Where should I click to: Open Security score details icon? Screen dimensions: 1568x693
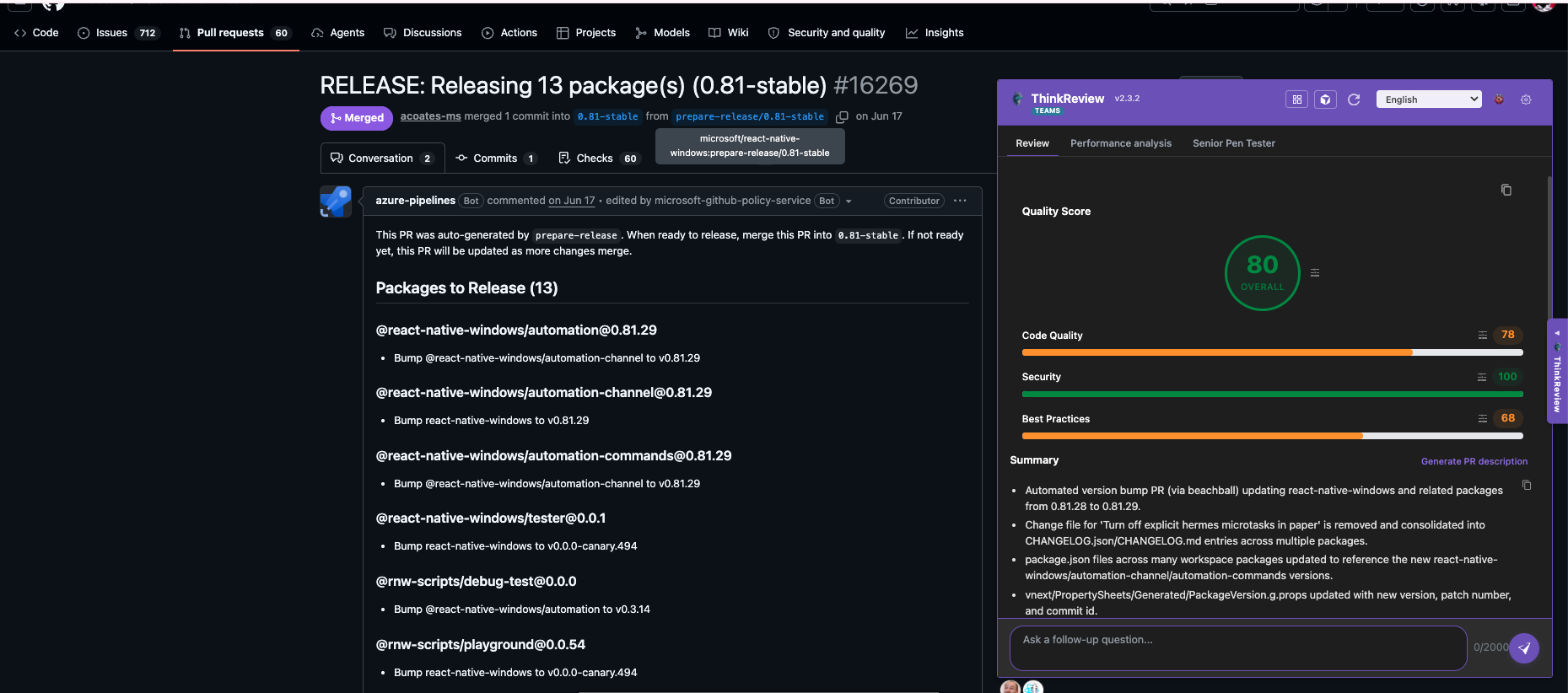1482,377
